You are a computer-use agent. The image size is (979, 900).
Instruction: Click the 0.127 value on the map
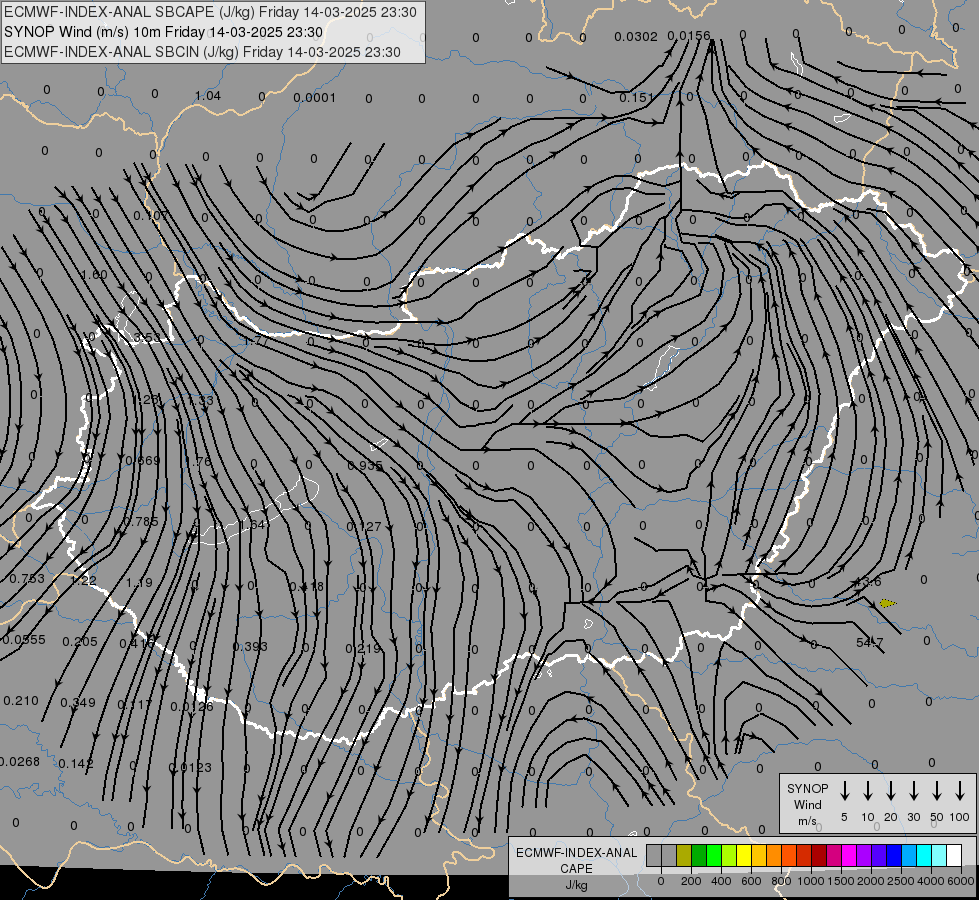363,527
